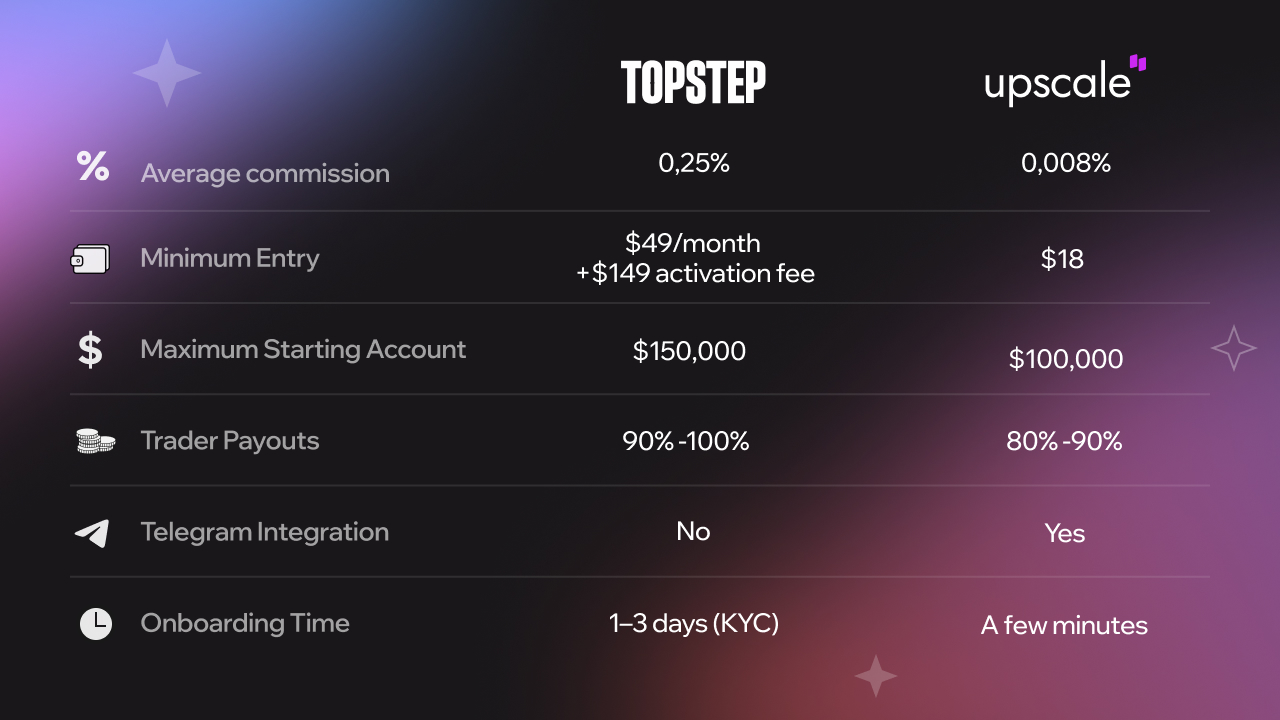Viewport: 1280px width, 720px height.
Task: Click the 80% -90% payout value
Action: point(1064,441)
